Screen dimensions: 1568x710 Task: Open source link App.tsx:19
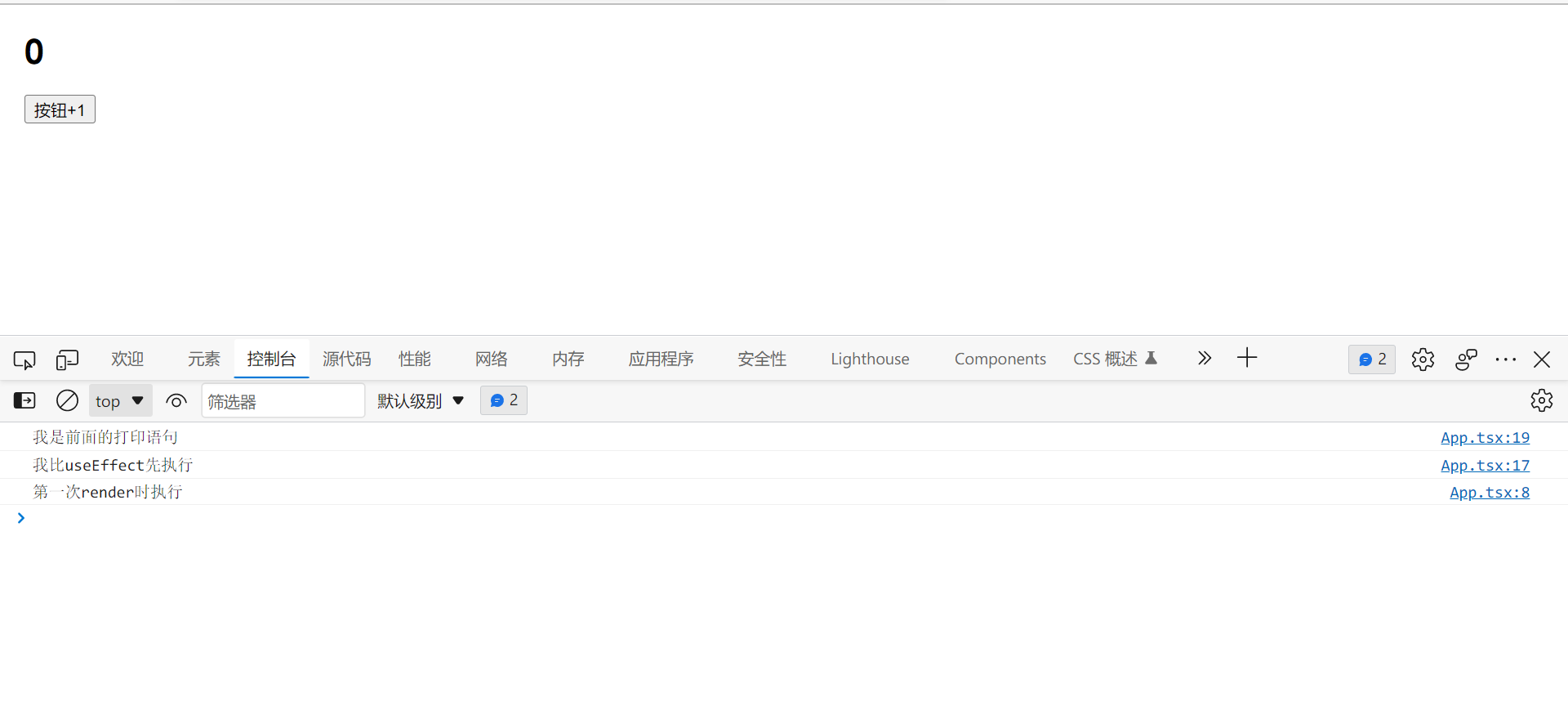[1485, 438]
